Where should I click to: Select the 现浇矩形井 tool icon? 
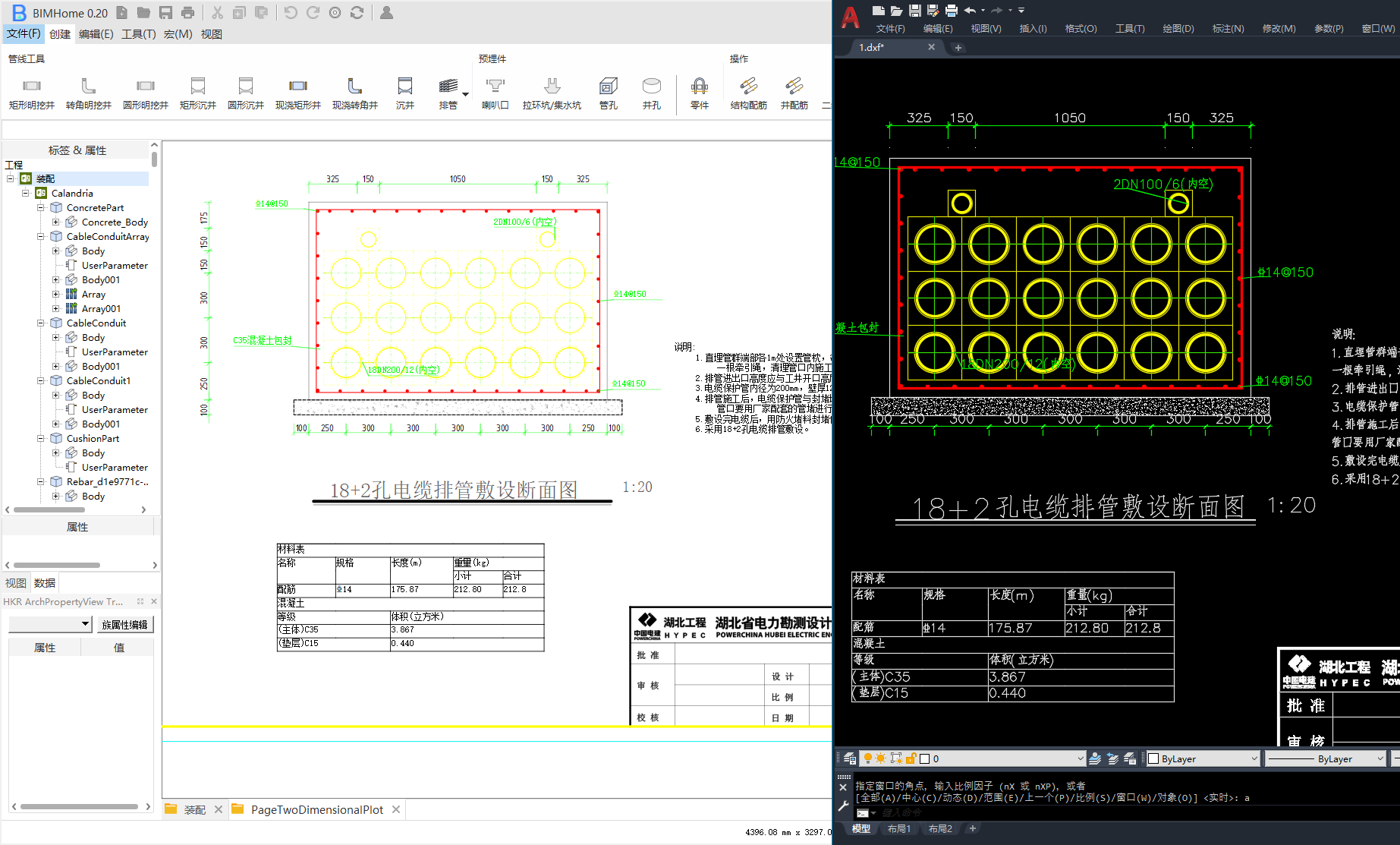(297, 86)
